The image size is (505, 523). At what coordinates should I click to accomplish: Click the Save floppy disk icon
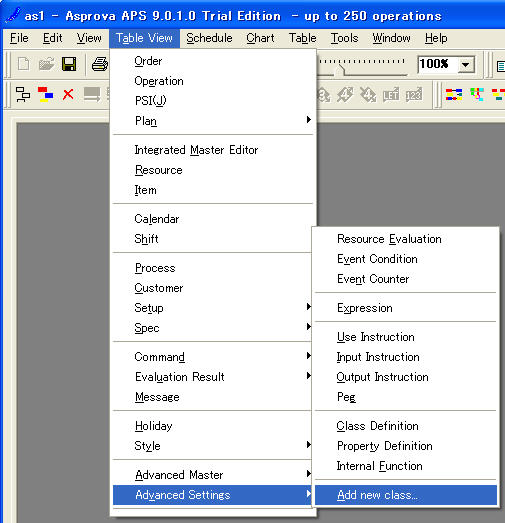[69, 64]
